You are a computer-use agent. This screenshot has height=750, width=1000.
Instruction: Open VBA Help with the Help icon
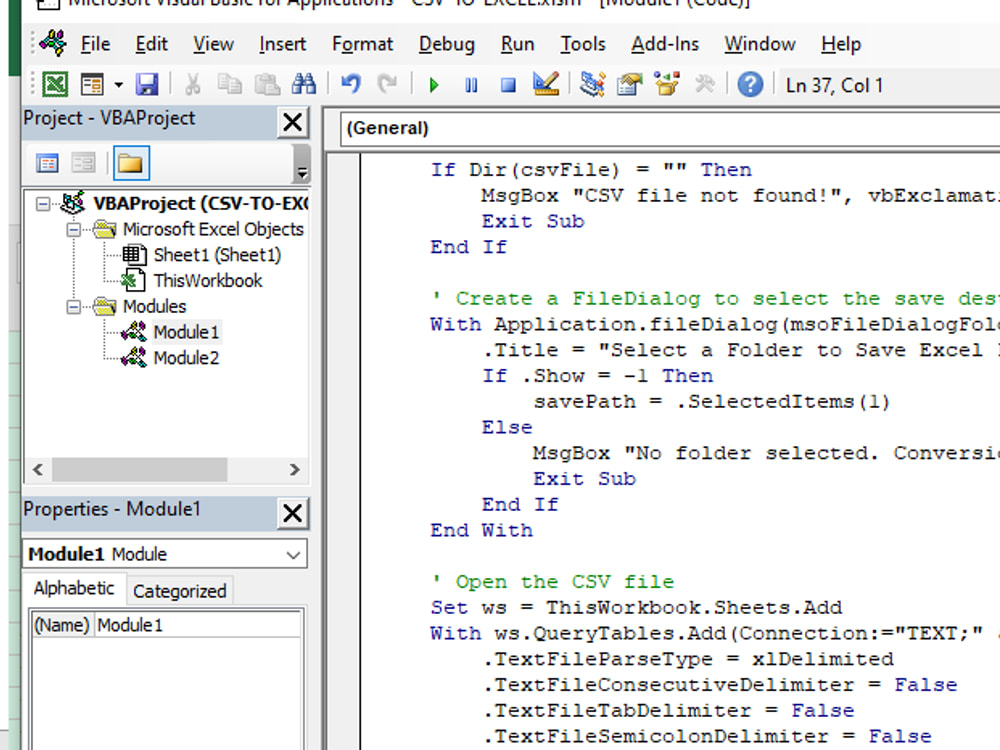tap(749, 85)
